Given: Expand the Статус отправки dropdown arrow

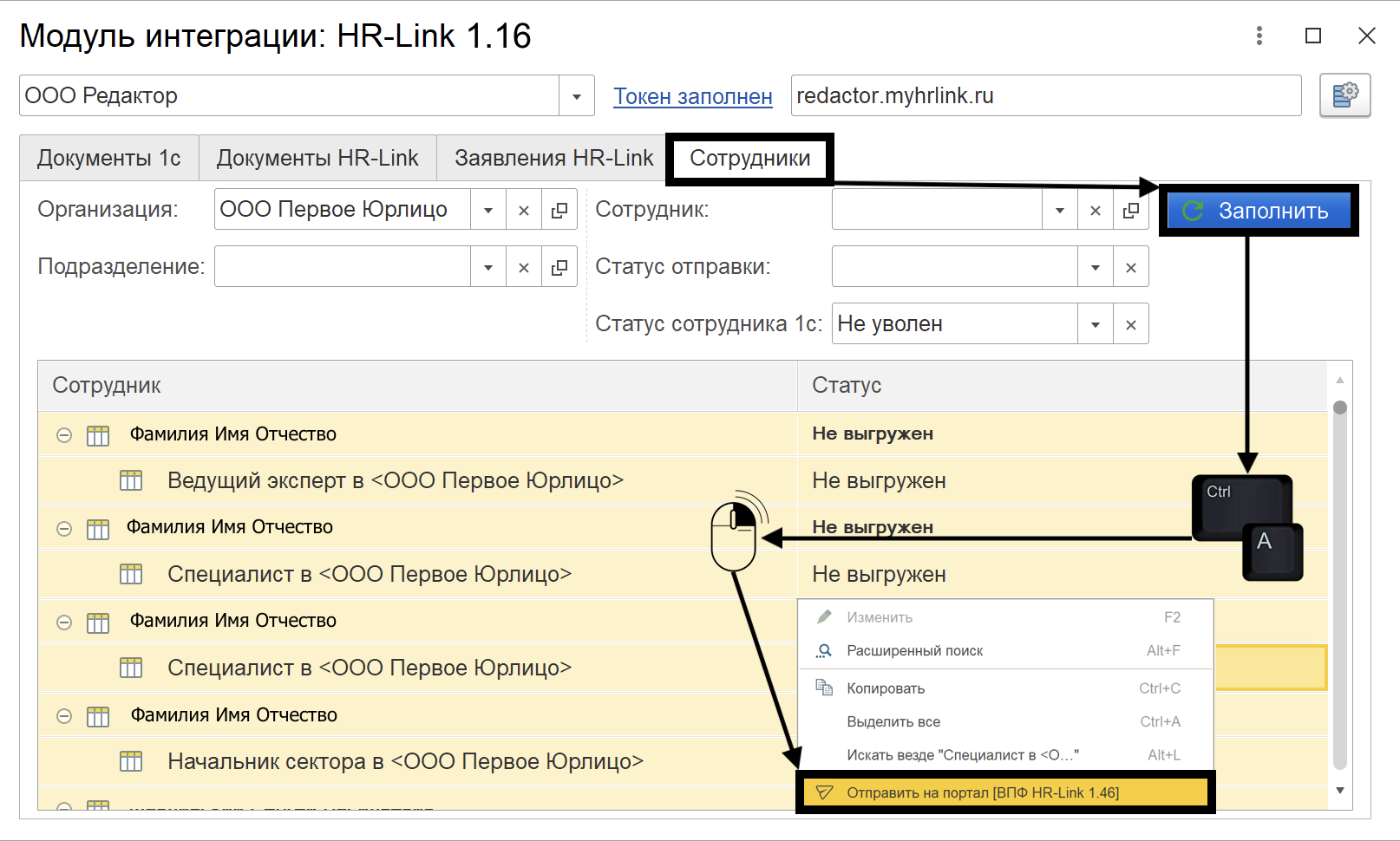Looking at the screenshot, I should pos(1096,267).
